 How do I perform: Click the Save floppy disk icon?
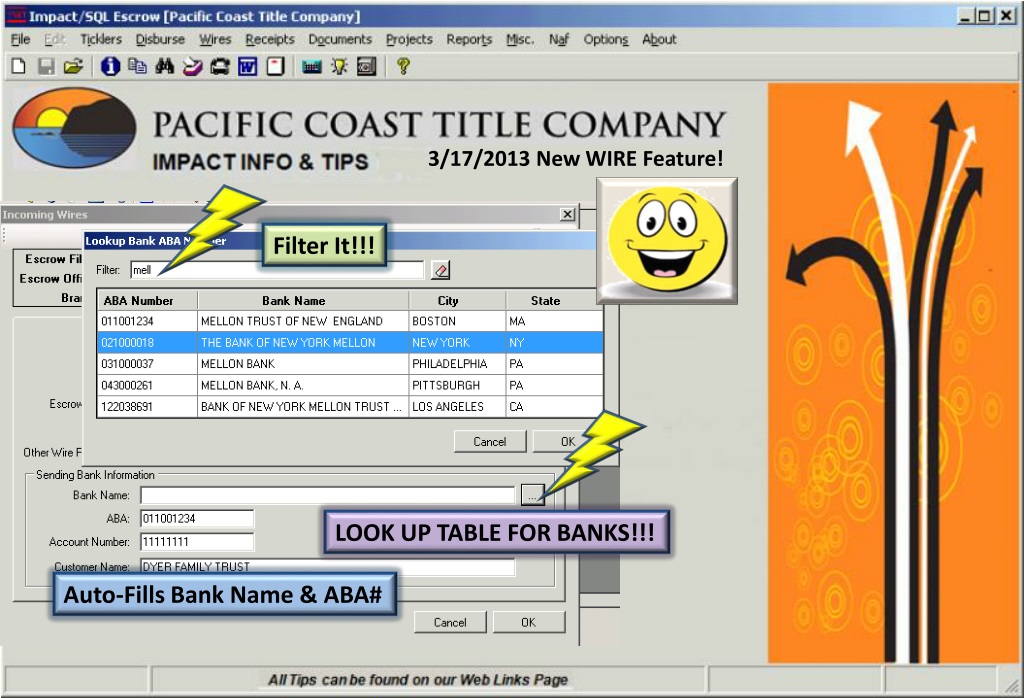46,66
